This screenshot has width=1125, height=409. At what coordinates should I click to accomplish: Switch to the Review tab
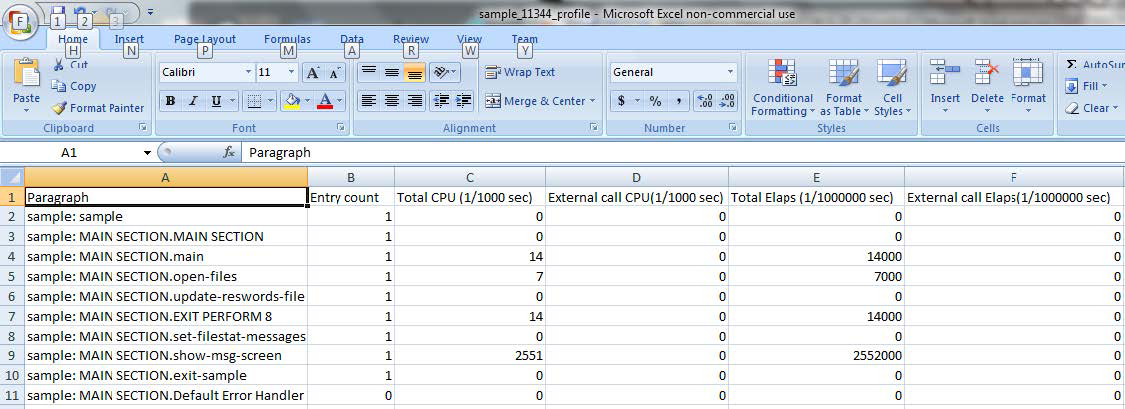tap(411, 39)
